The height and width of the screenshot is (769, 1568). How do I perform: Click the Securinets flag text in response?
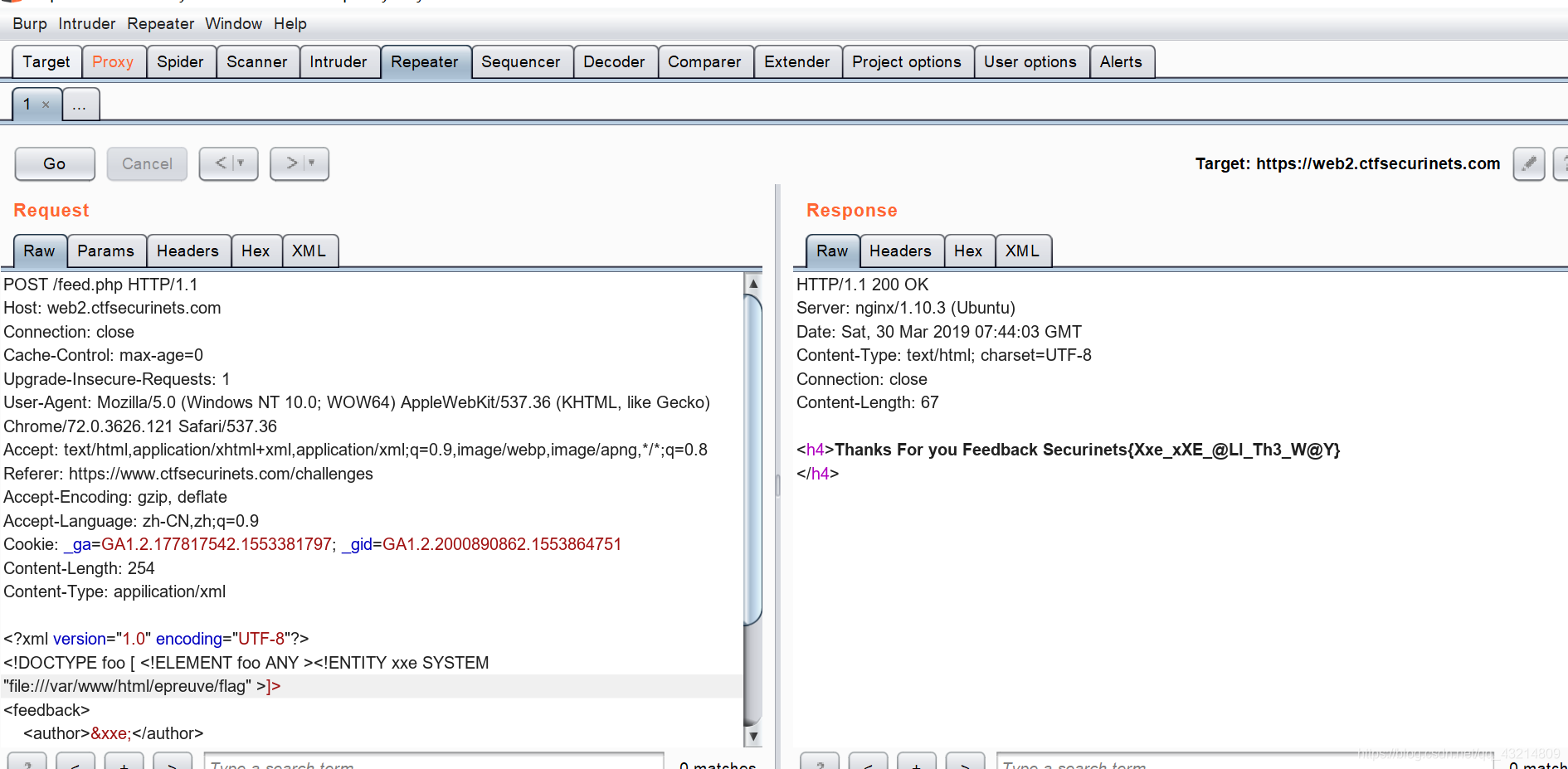coord(1191,450)
